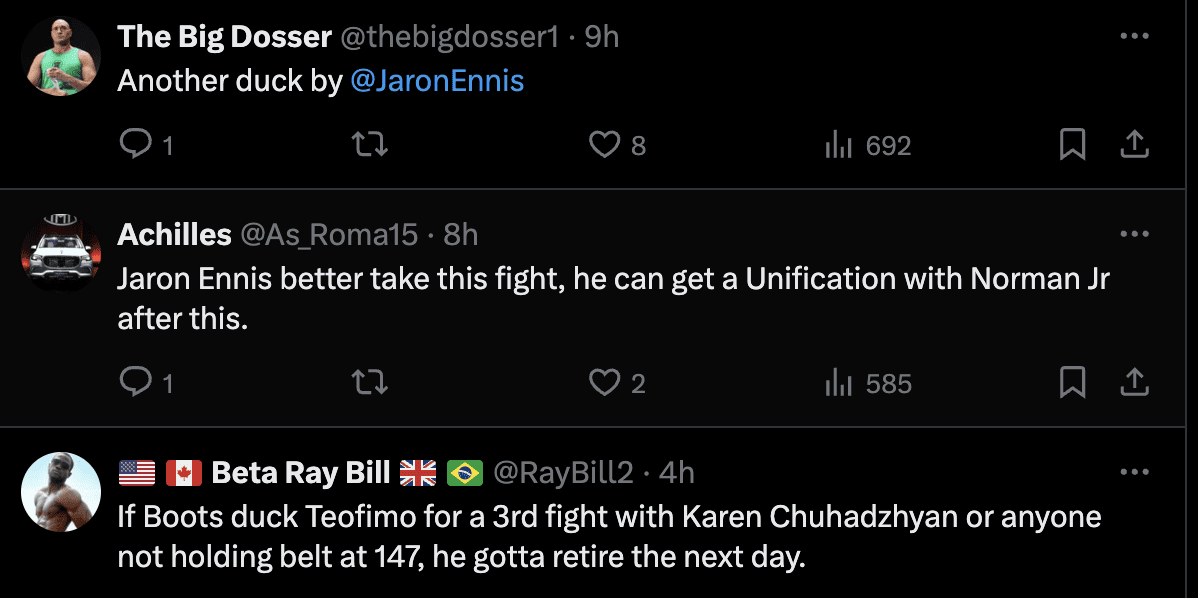This screenshot has height=598, width=1198.
Task: Retweet the Achilles post
Action: (x=372, y=382)
